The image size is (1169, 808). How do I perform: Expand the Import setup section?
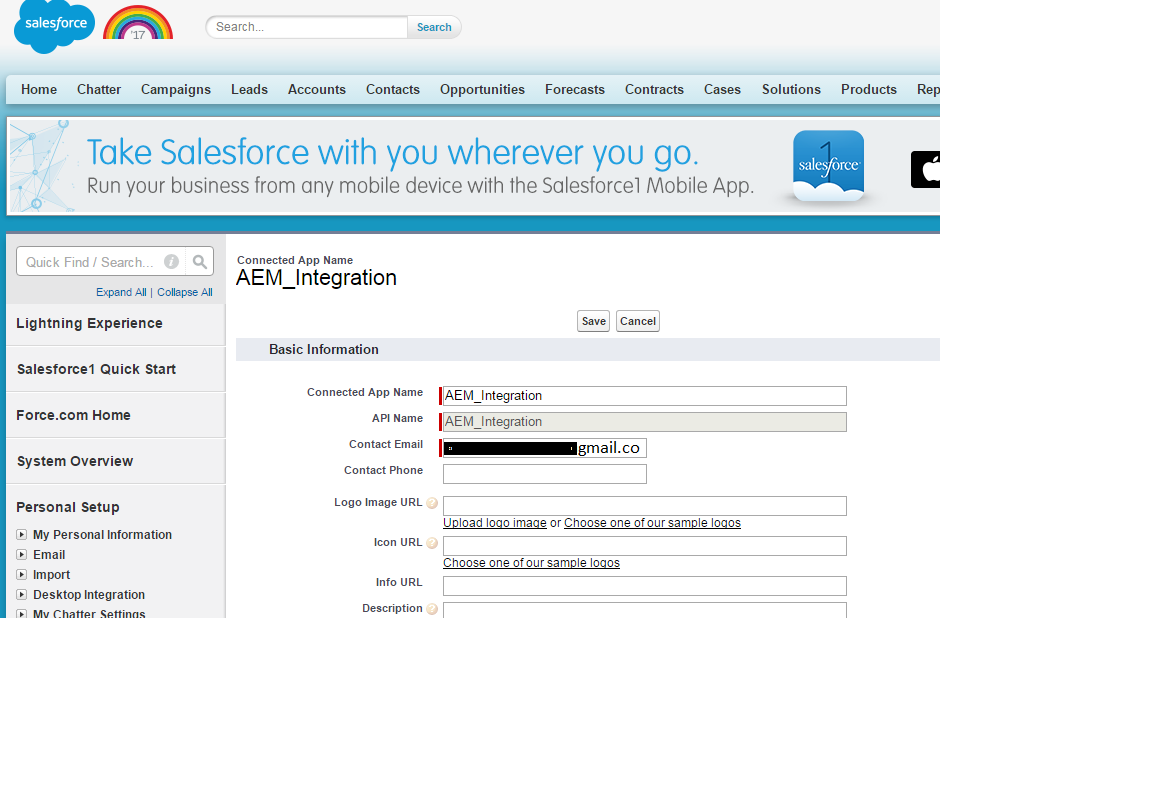22,575
